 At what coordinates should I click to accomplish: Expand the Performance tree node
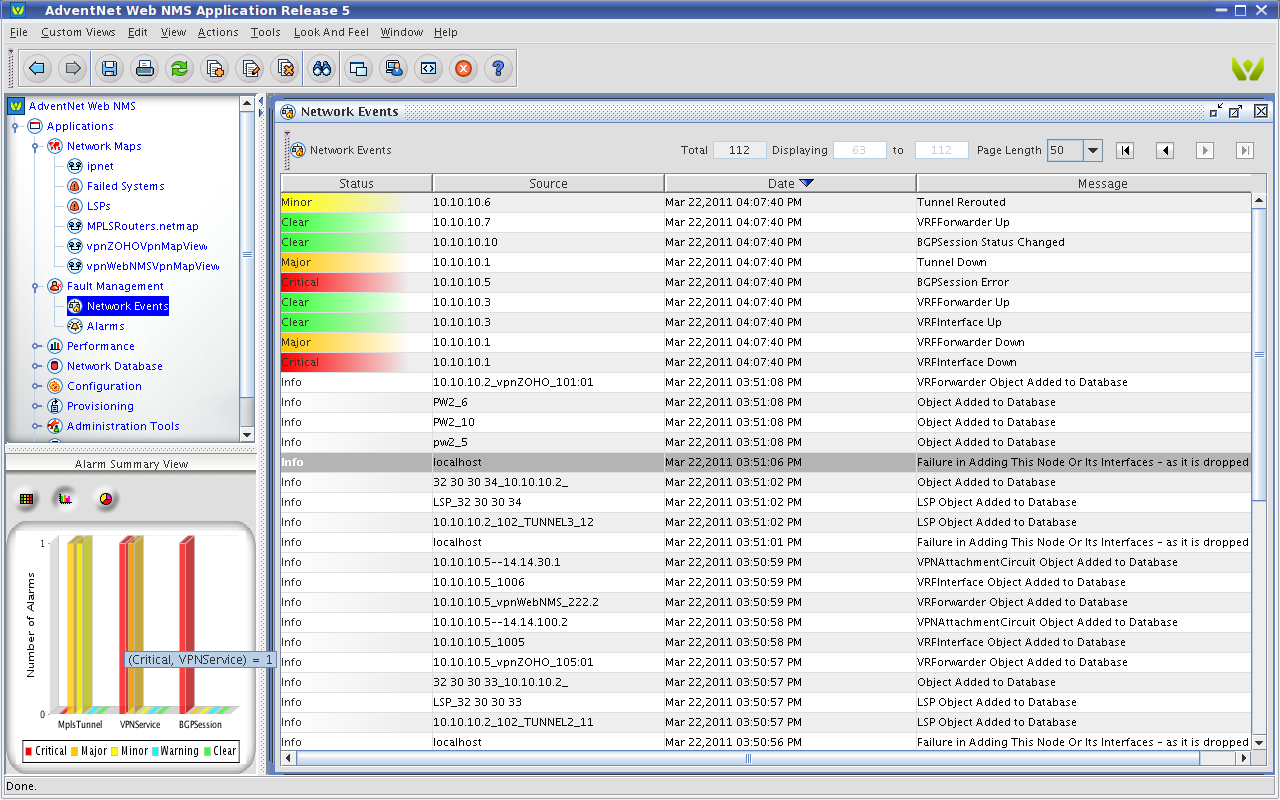coord(36,346)
